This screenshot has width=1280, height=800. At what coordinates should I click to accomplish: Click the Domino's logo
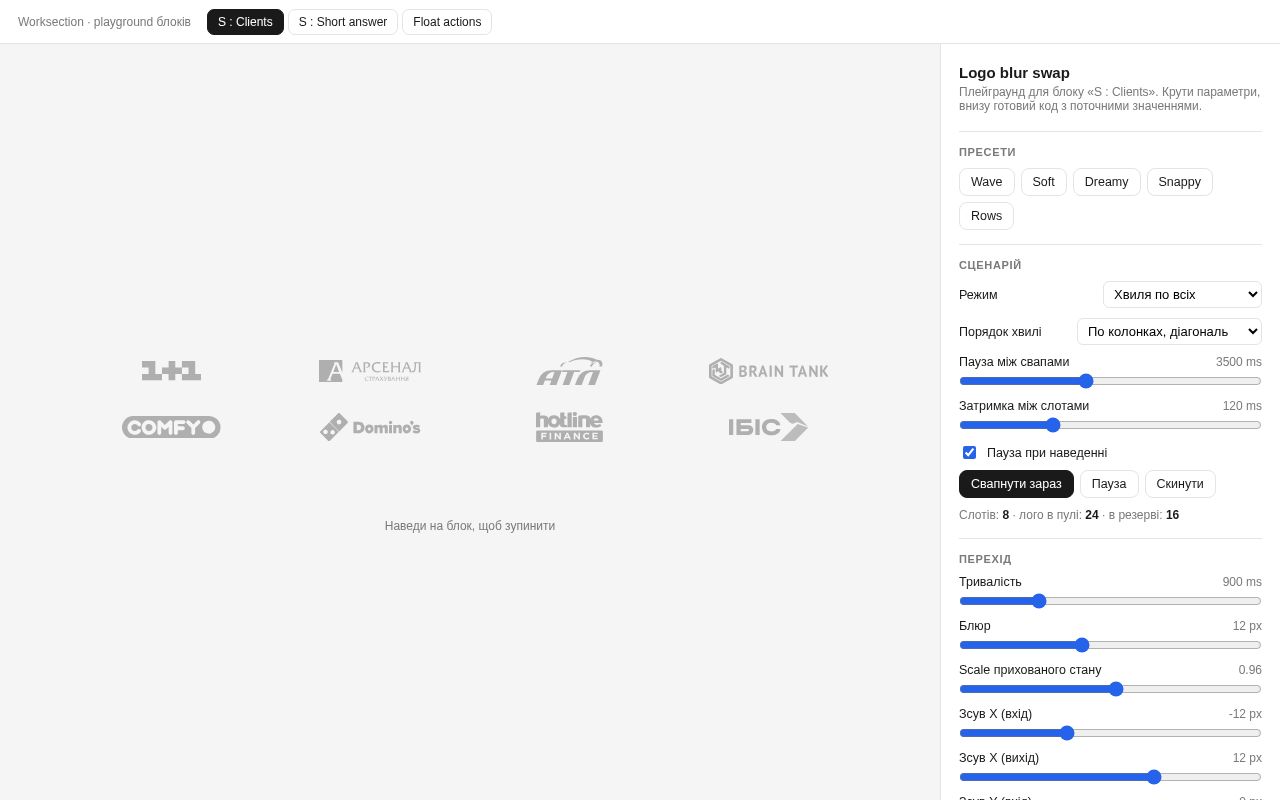coord(370,427)
